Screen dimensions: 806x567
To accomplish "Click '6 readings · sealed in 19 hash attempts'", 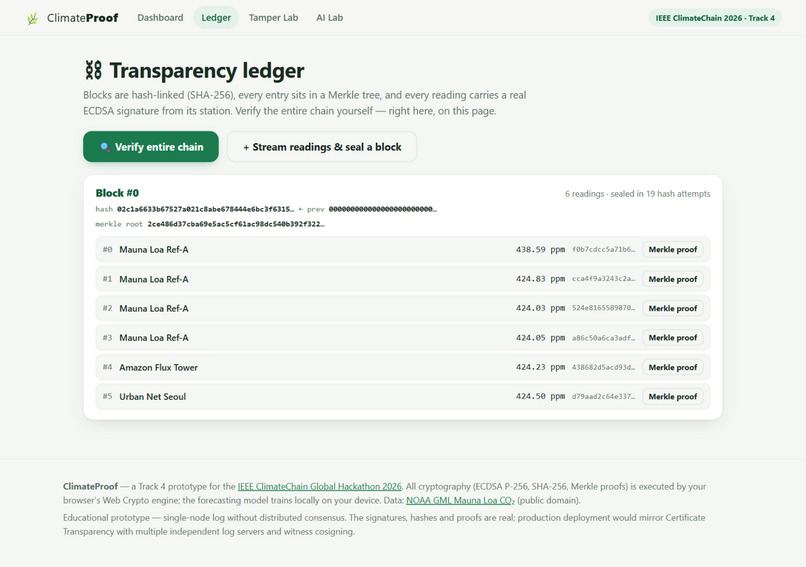I will click(637, 194).
